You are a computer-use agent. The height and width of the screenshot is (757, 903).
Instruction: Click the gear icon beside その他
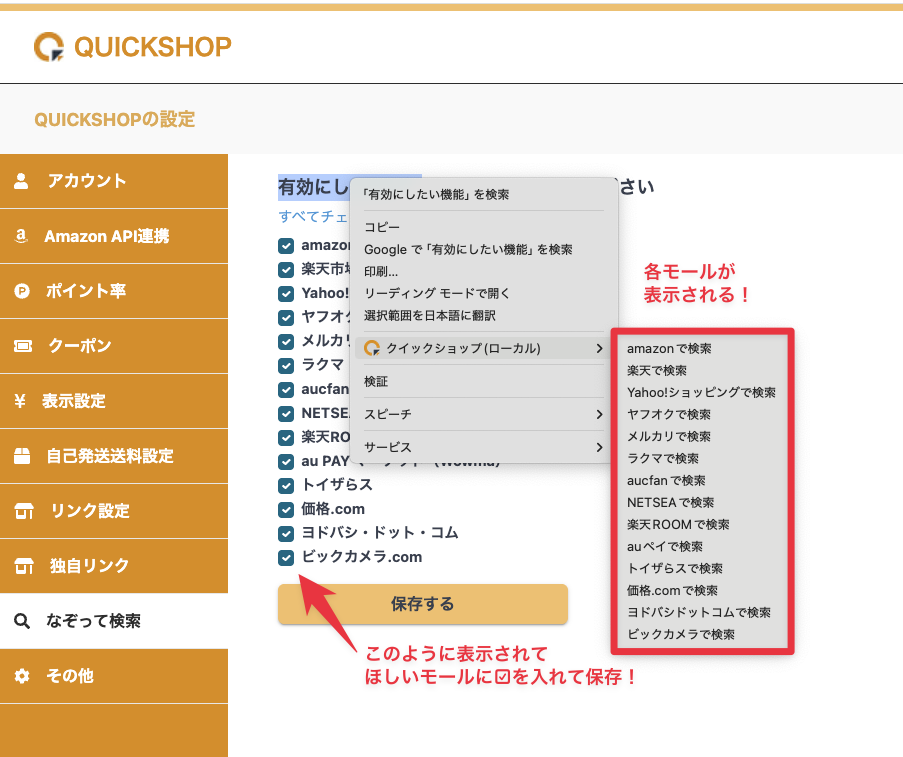(x=22, y=676)
